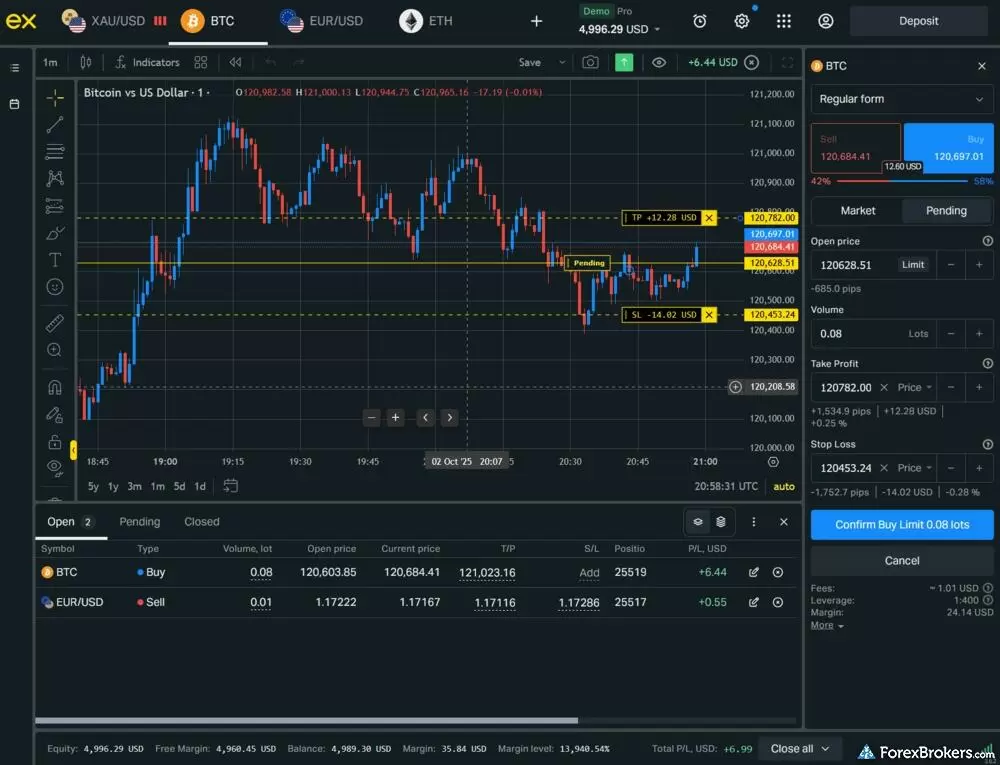This screenshot has height=765, width=1000.
Task: Select the ruler measure tool
Action: pos(54,322)
